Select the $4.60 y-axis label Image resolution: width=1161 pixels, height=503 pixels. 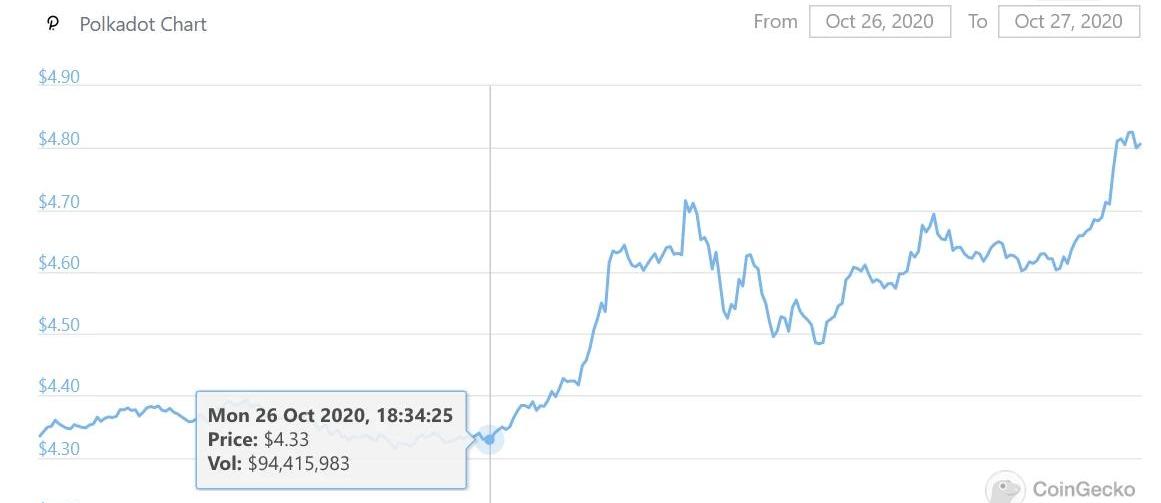(x=59, y=263)
